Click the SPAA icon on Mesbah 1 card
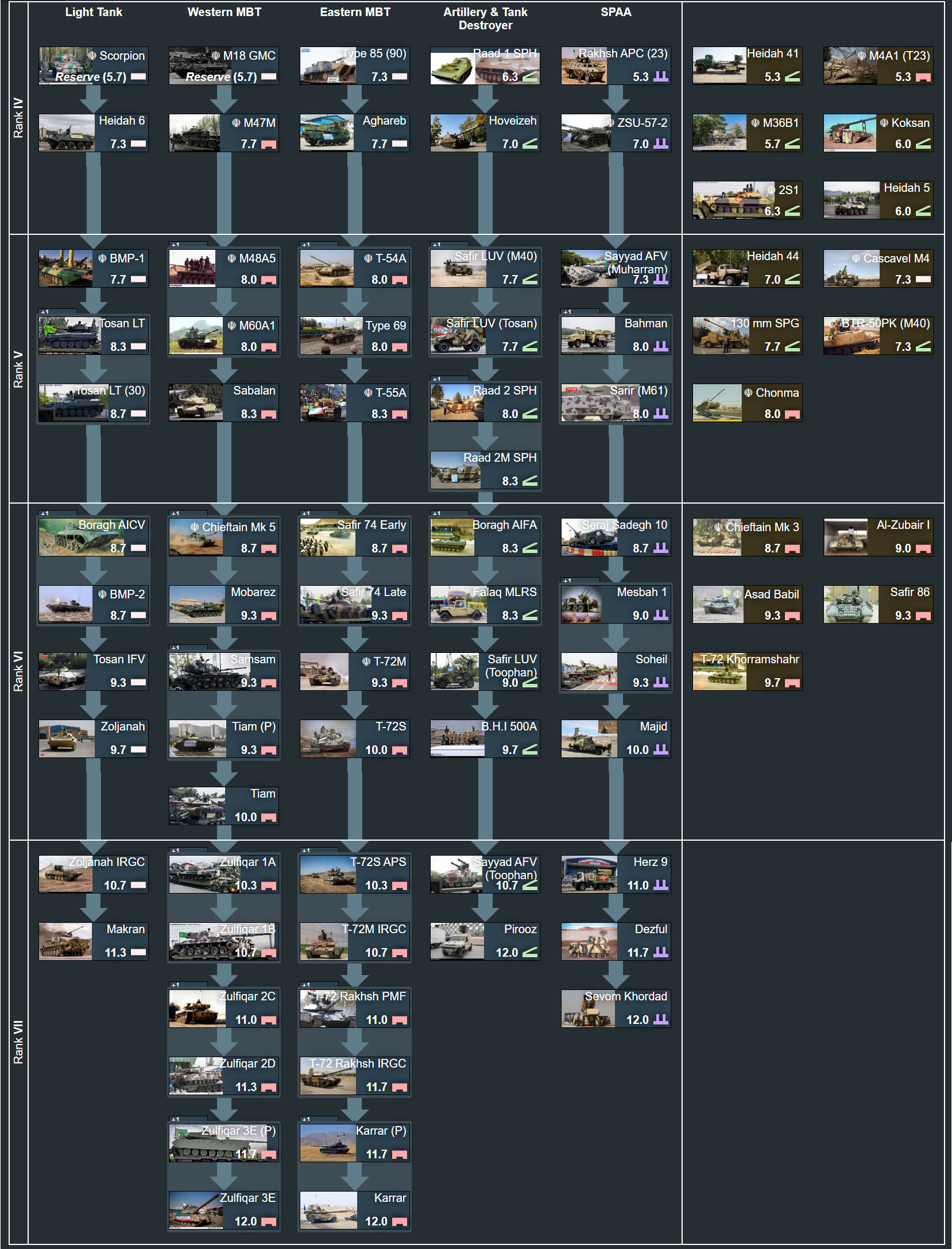Screen dimensions: 952x1249 click(x=661, y=615)
